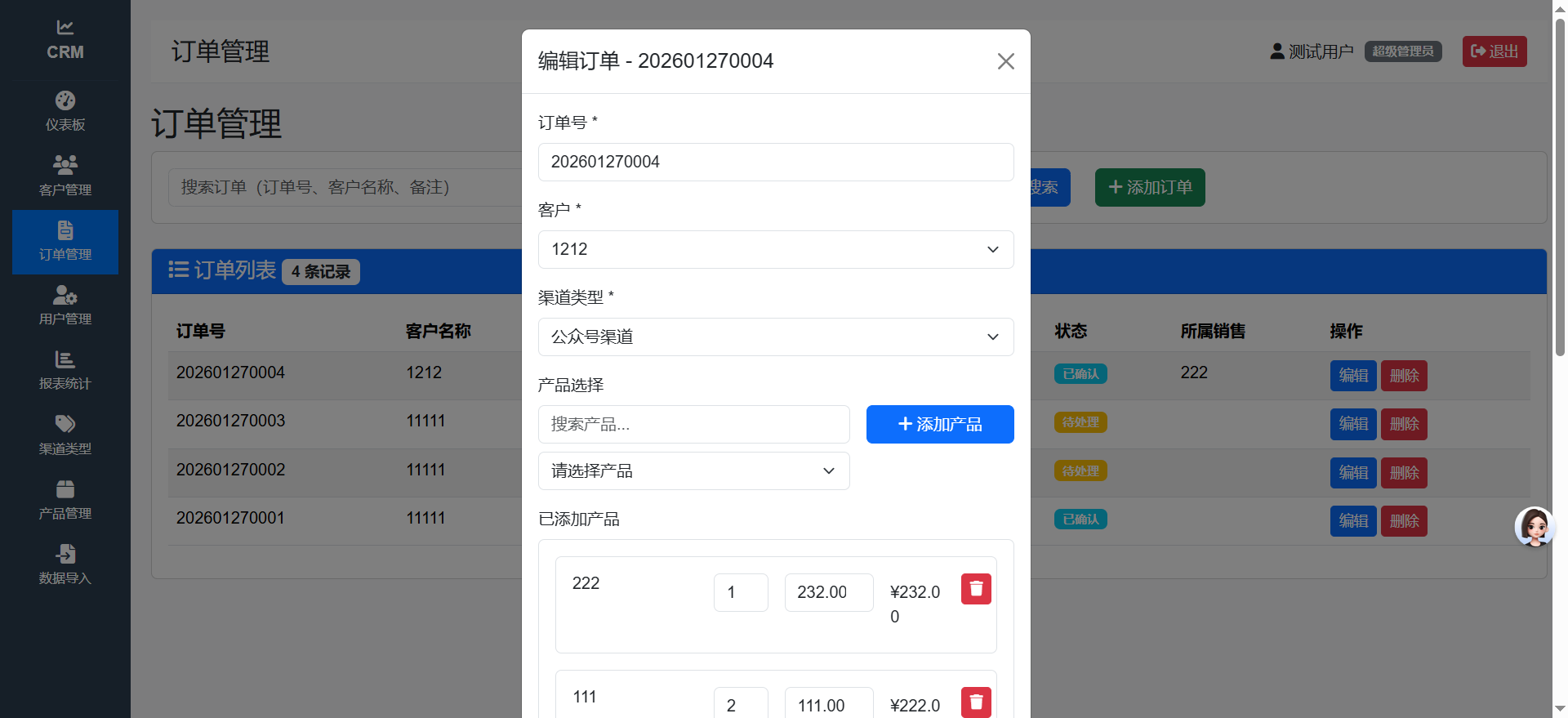1568x718 pixels.
Task: Click the quantity field for product 222
Action: (740, 592)
